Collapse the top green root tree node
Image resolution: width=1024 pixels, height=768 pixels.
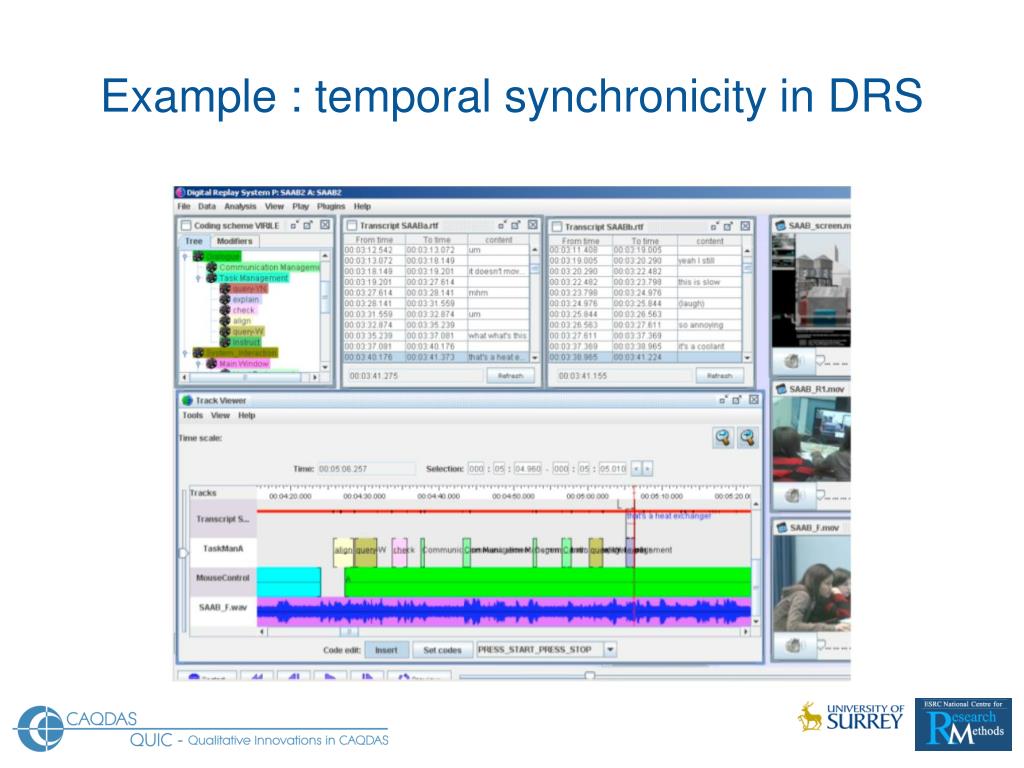pos(185,257)
